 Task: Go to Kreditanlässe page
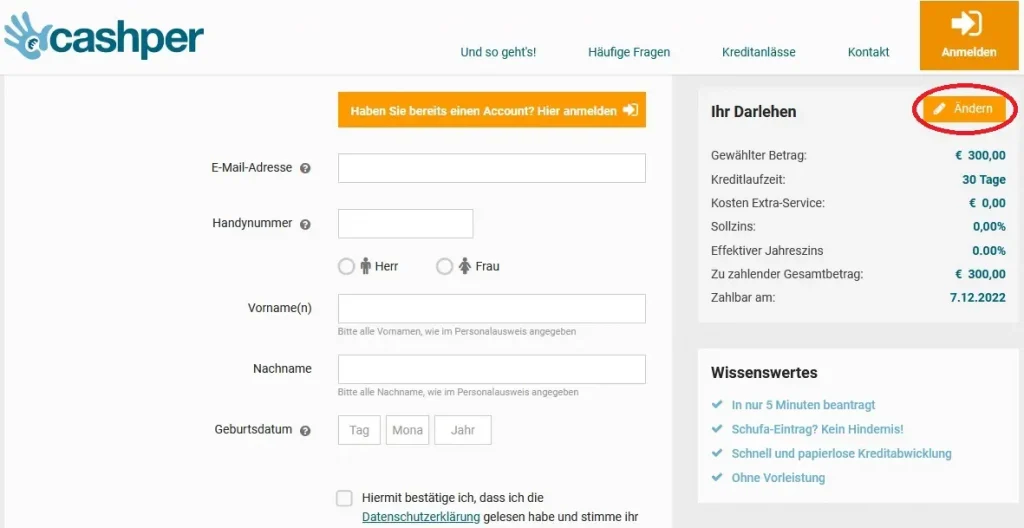coord(758,52)
